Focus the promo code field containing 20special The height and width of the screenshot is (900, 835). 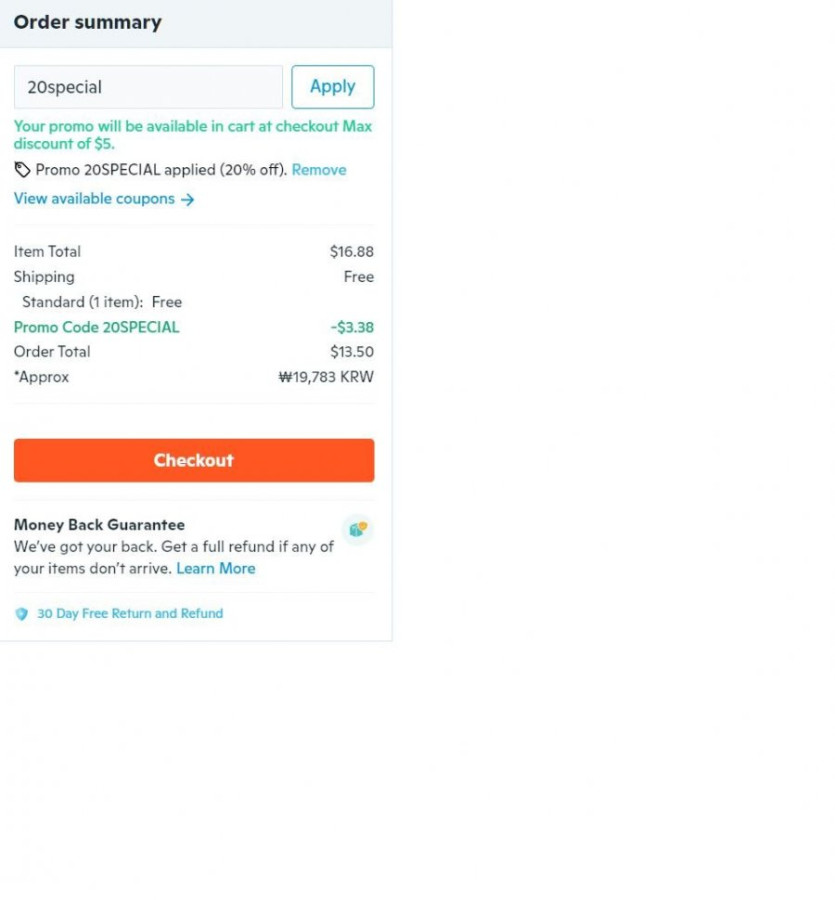pos(148,87)
